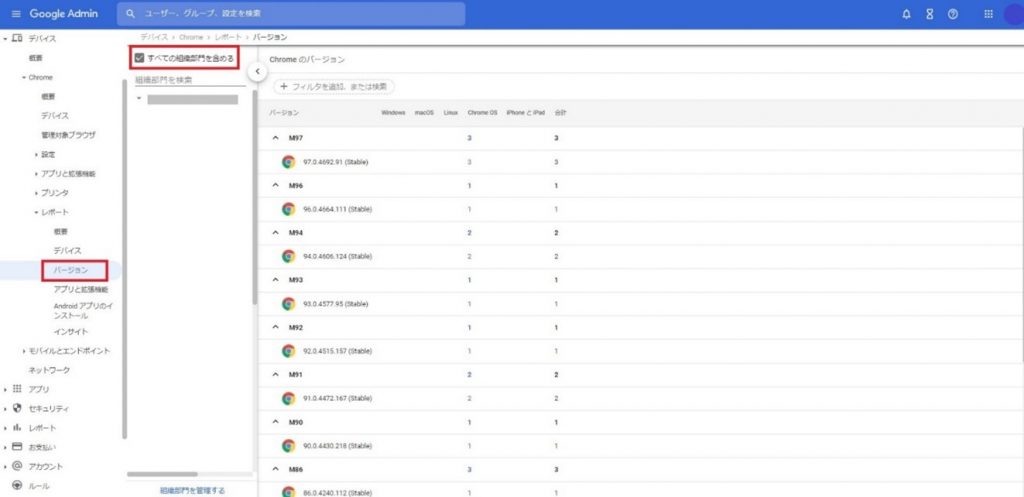The width and height of the screenshot is (1024, 497).
Task: Click the セキュリティ shield icon
Action: click(x=17, y=408)
